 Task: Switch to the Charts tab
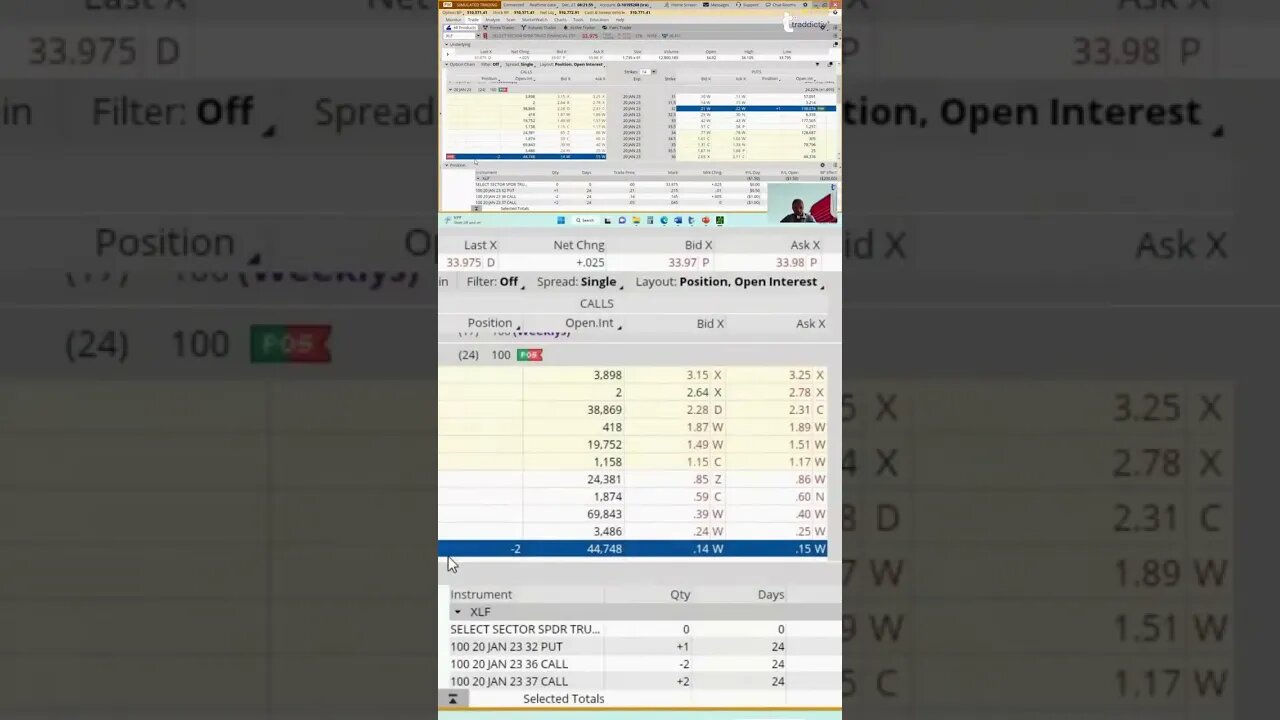(560, 20)
